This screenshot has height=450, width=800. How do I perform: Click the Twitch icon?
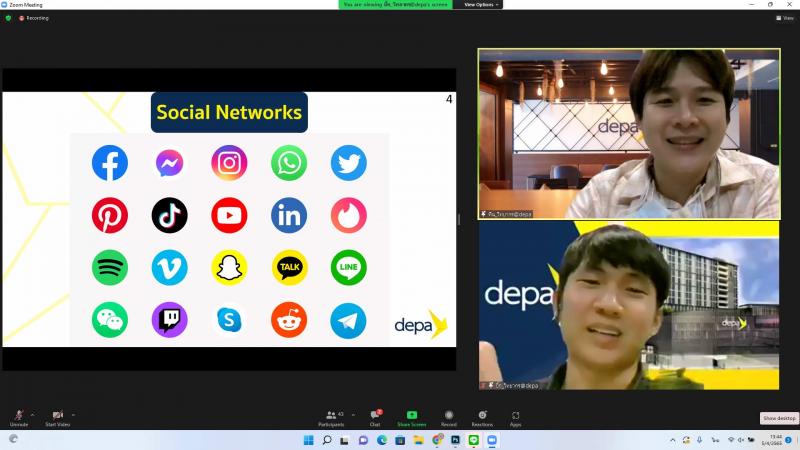pyautogui.click(x=169, y=320)
